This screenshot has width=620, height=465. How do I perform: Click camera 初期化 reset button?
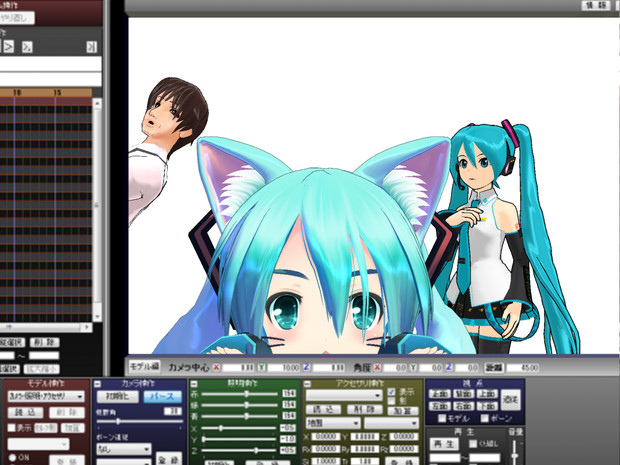tap(118, 396)
